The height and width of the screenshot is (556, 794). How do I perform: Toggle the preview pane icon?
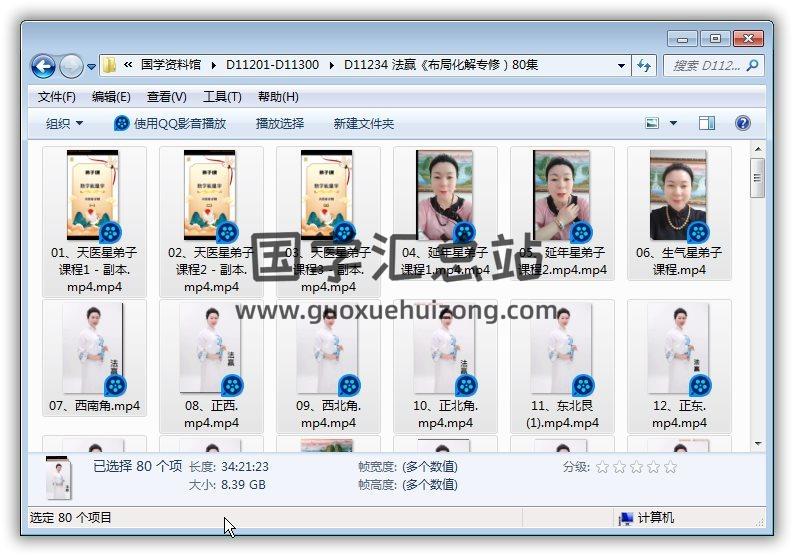coord(707,123)
